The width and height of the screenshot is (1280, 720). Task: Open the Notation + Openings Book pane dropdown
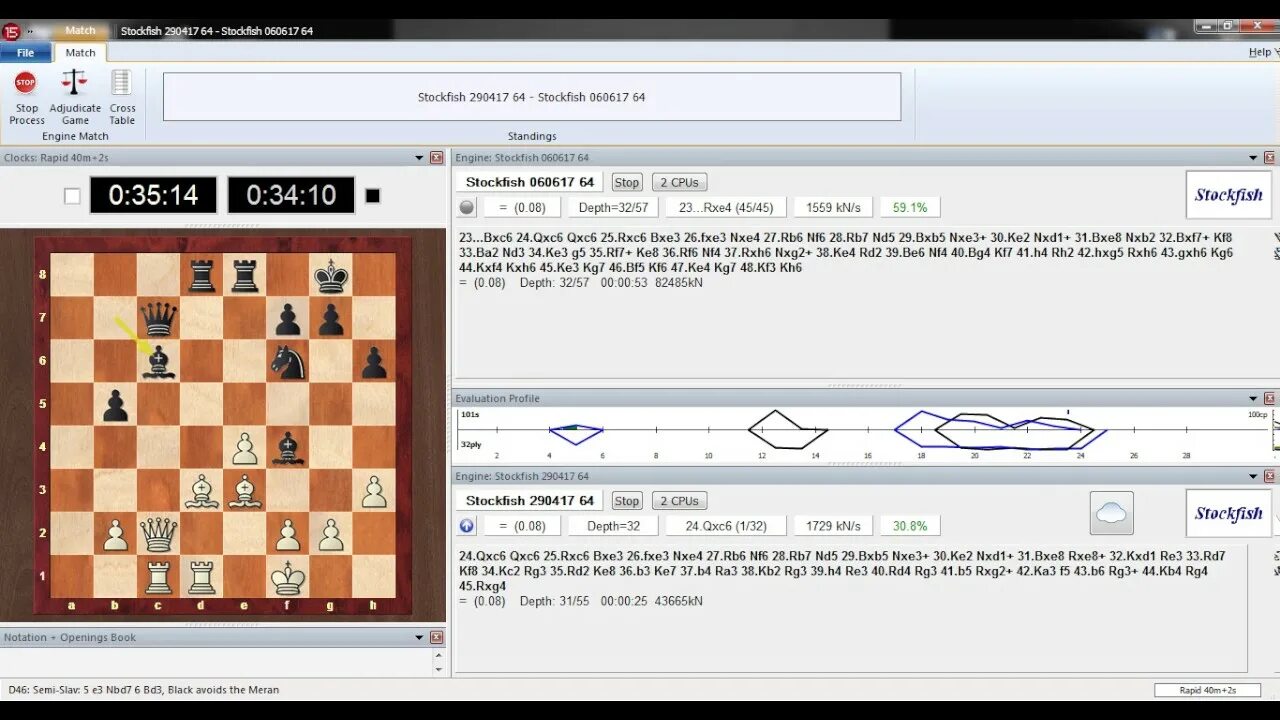[x=419, y=637]
